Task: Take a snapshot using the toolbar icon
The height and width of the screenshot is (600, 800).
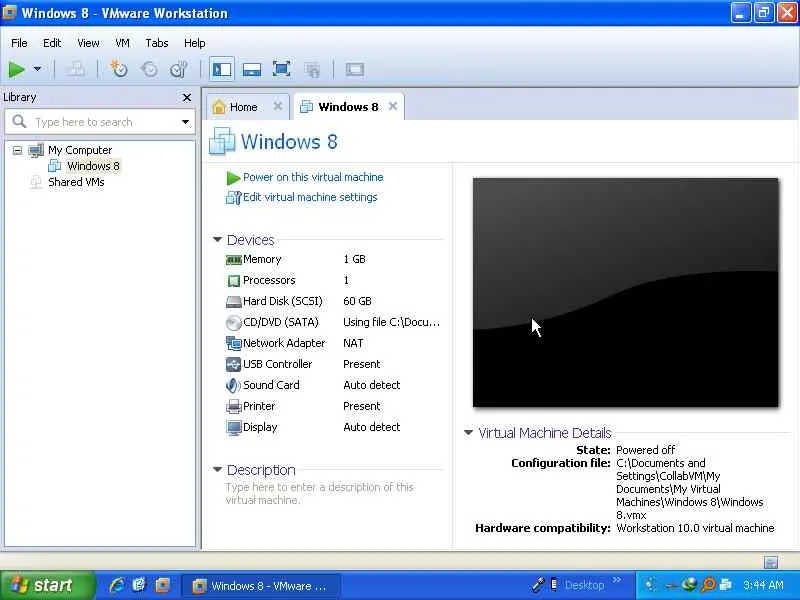Action: coord(119,69)
